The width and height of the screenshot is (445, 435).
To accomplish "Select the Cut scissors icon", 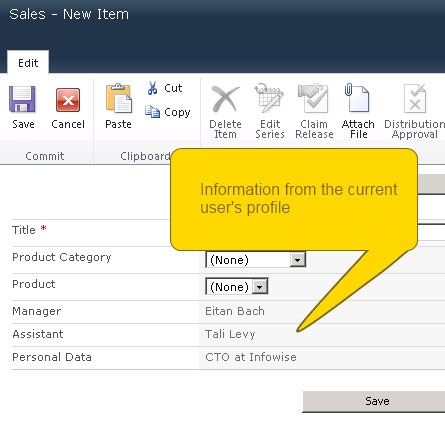I will point(152,88).
